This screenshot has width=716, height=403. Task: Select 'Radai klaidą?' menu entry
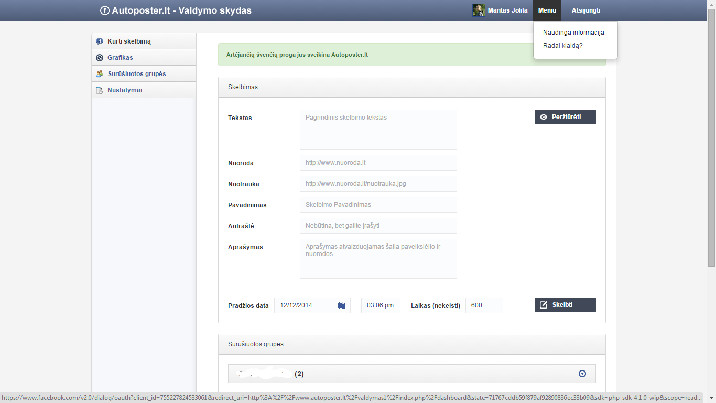[563, 45]
